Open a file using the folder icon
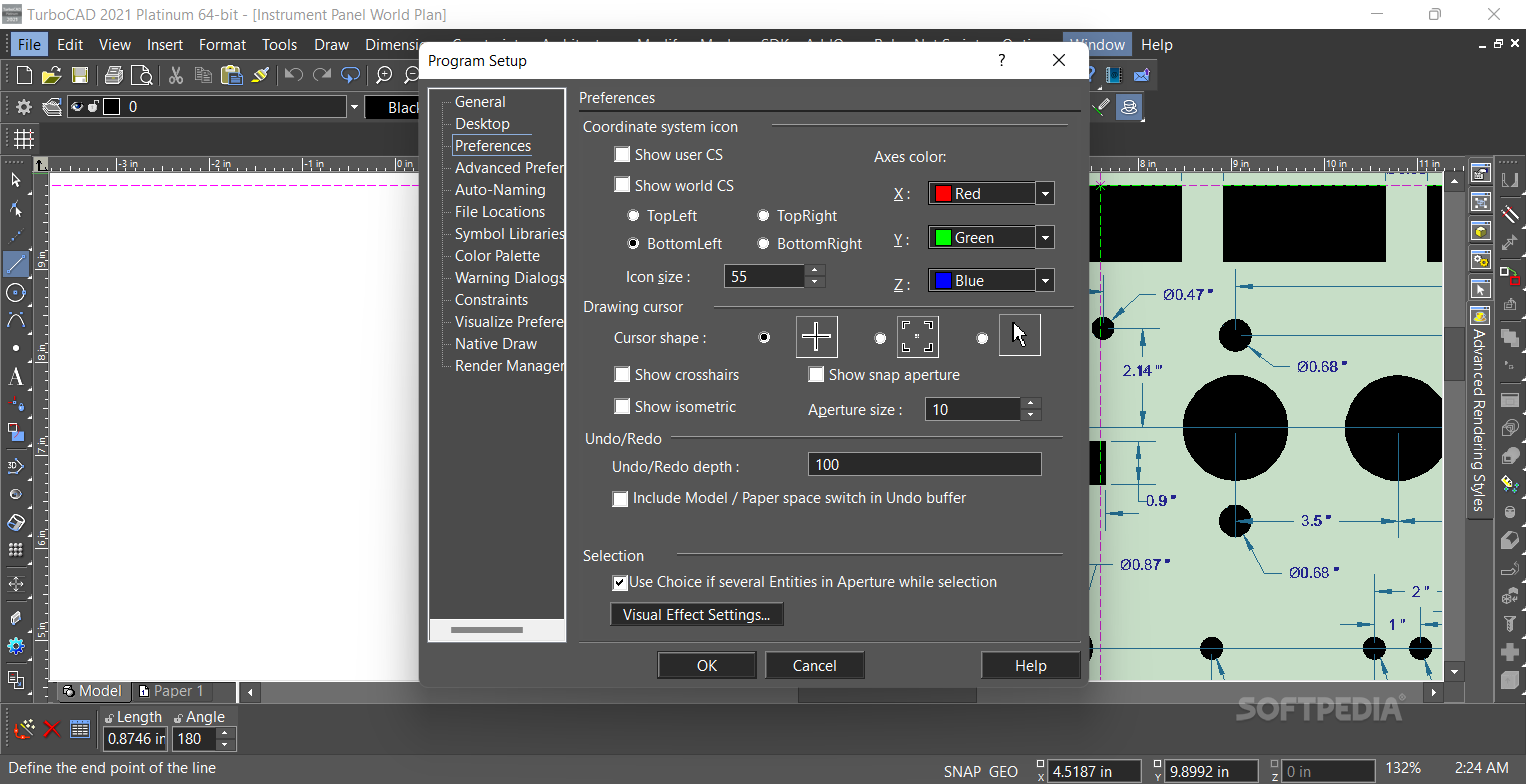1526x784 pixels. click(51, 75)
